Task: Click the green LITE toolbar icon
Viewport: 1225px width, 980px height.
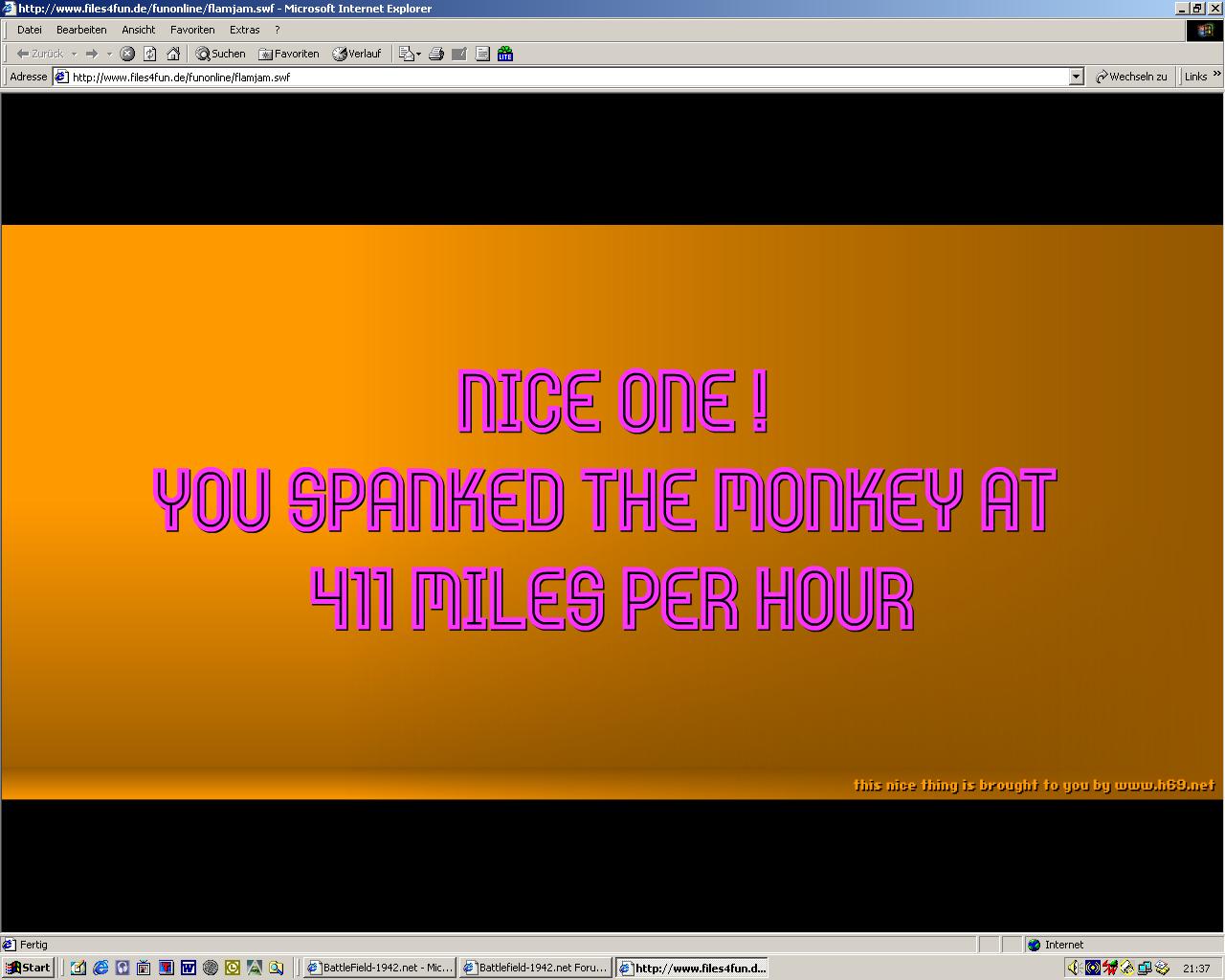Action: click(505, 54)
